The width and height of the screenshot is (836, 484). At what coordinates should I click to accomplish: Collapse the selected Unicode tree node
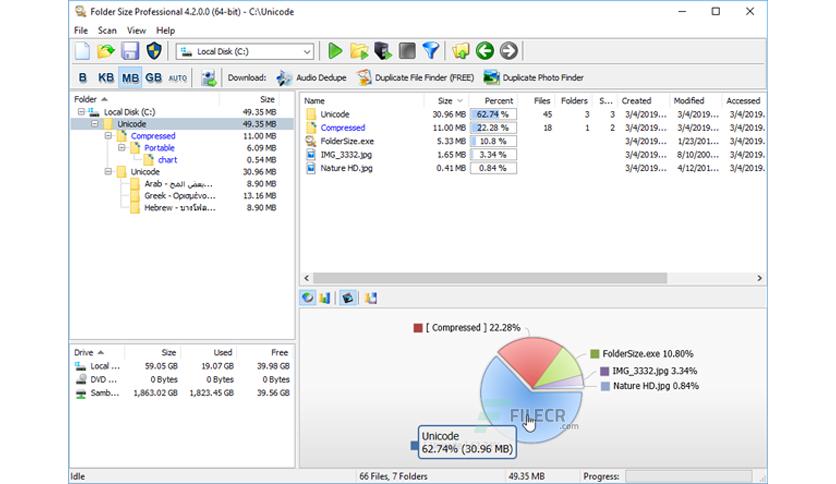click(x=94, y=124)
